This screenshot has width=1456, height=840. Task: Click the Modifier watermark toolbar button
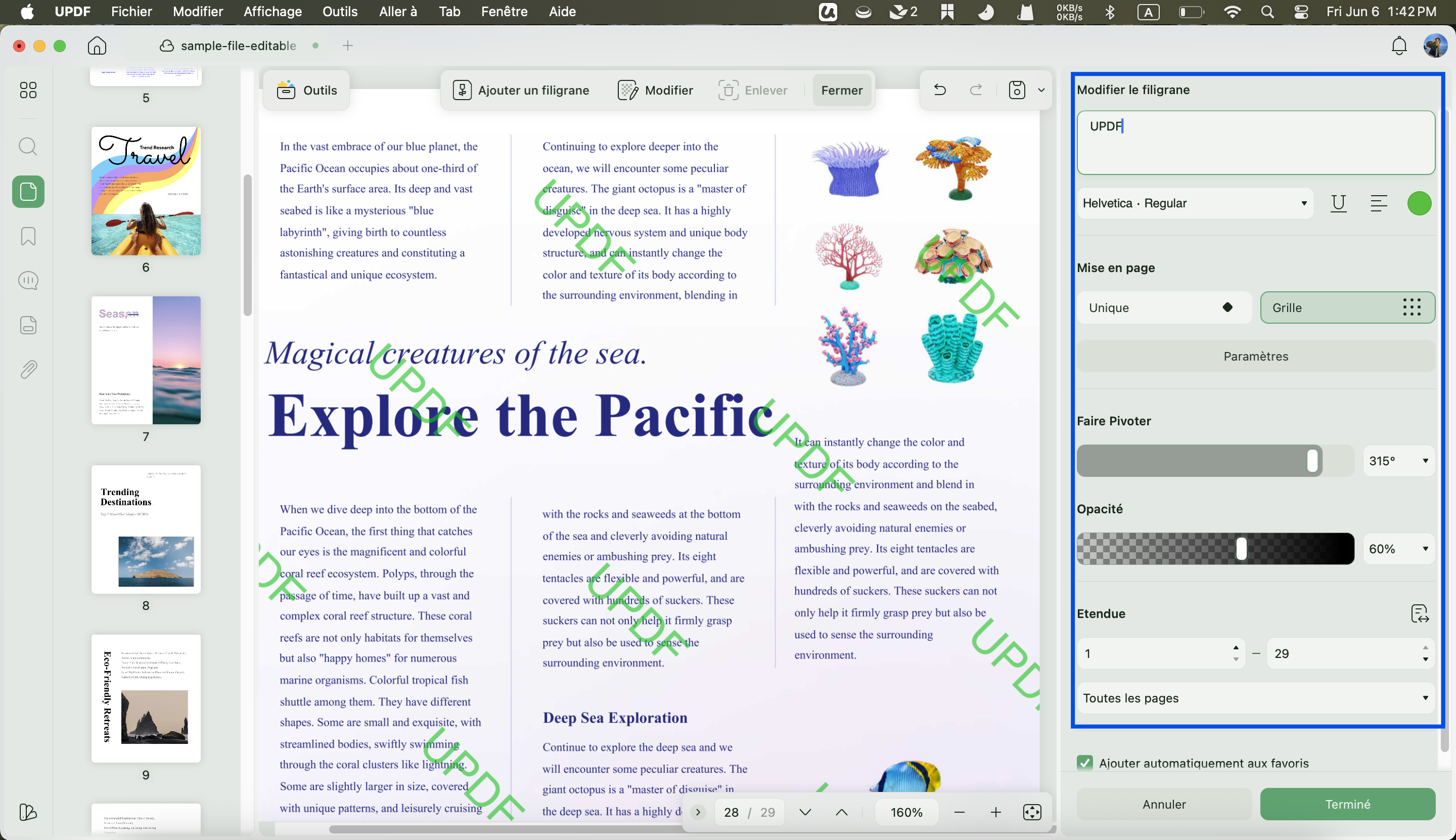point(656,90)
